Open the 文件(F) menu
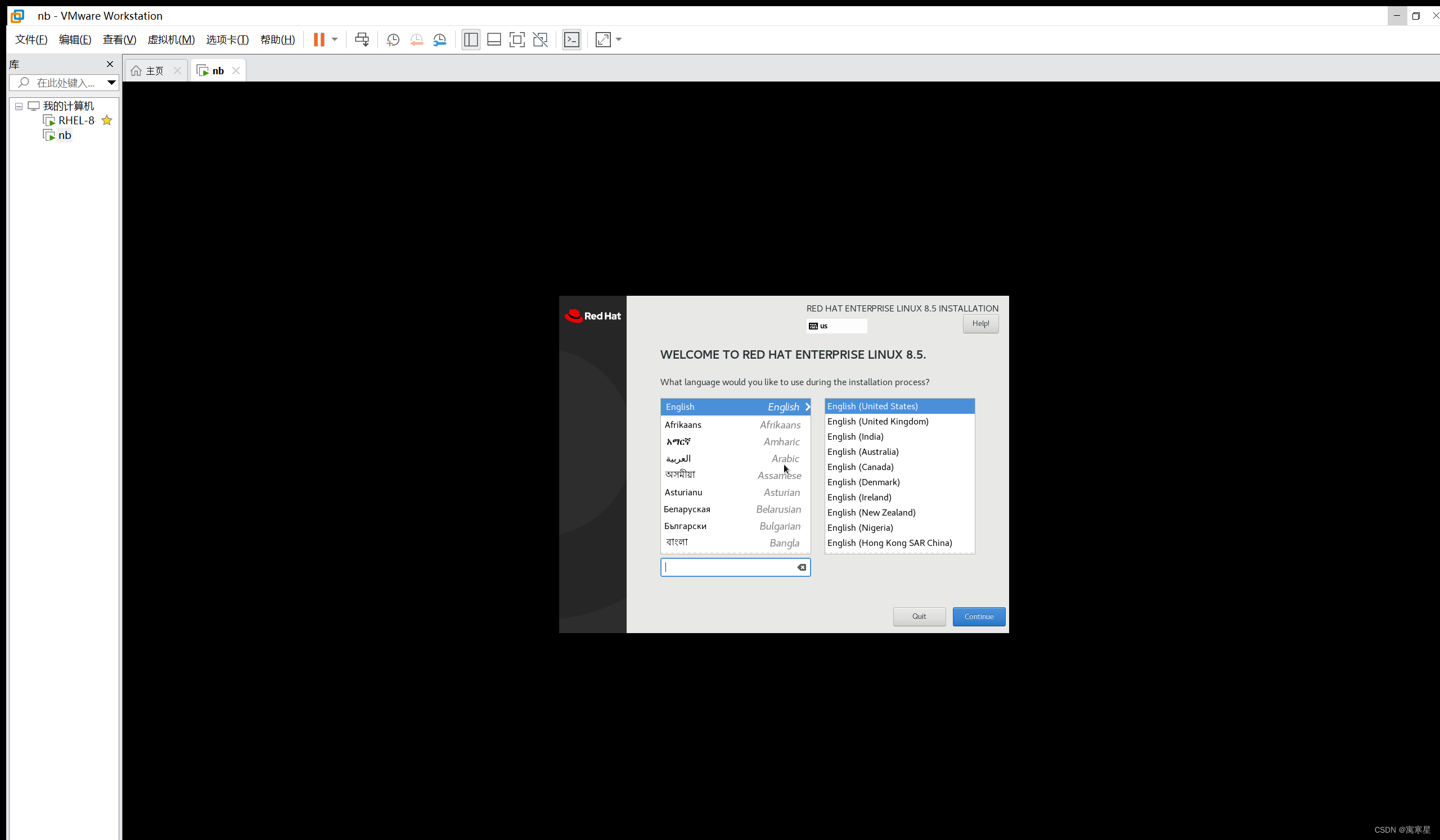 (31, 39)
